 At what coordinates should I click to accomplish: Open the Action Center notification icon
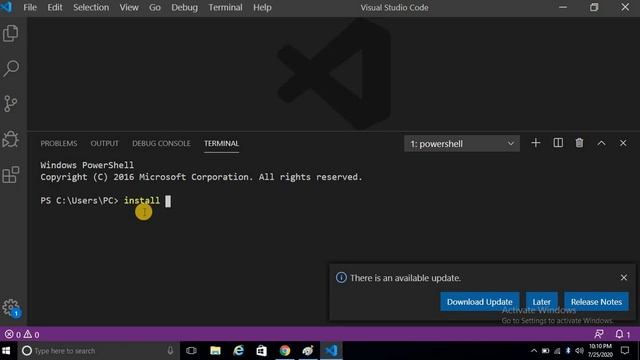(625, 351)
